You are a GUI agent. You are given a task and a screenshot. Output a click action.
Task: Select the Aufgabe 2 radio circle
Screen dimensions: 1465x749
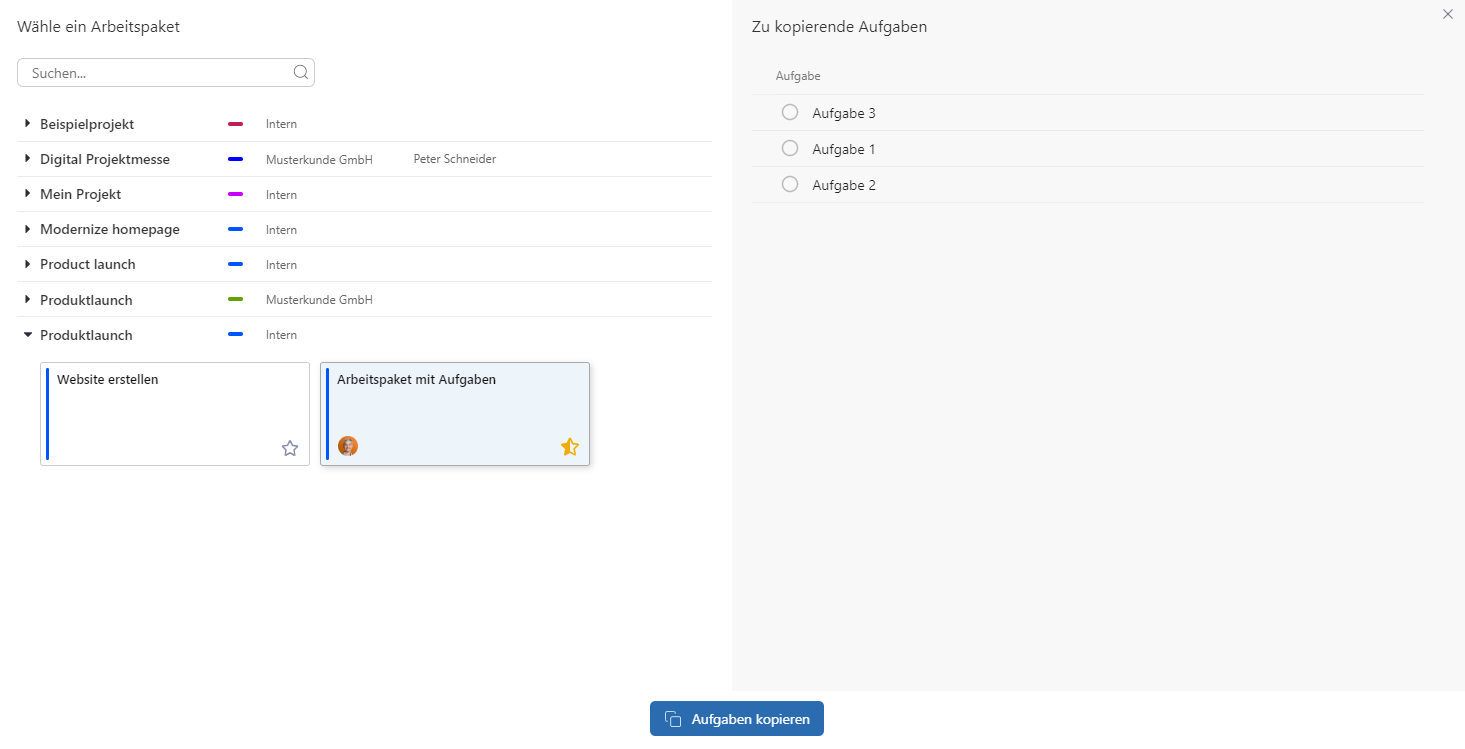point(790,184)
